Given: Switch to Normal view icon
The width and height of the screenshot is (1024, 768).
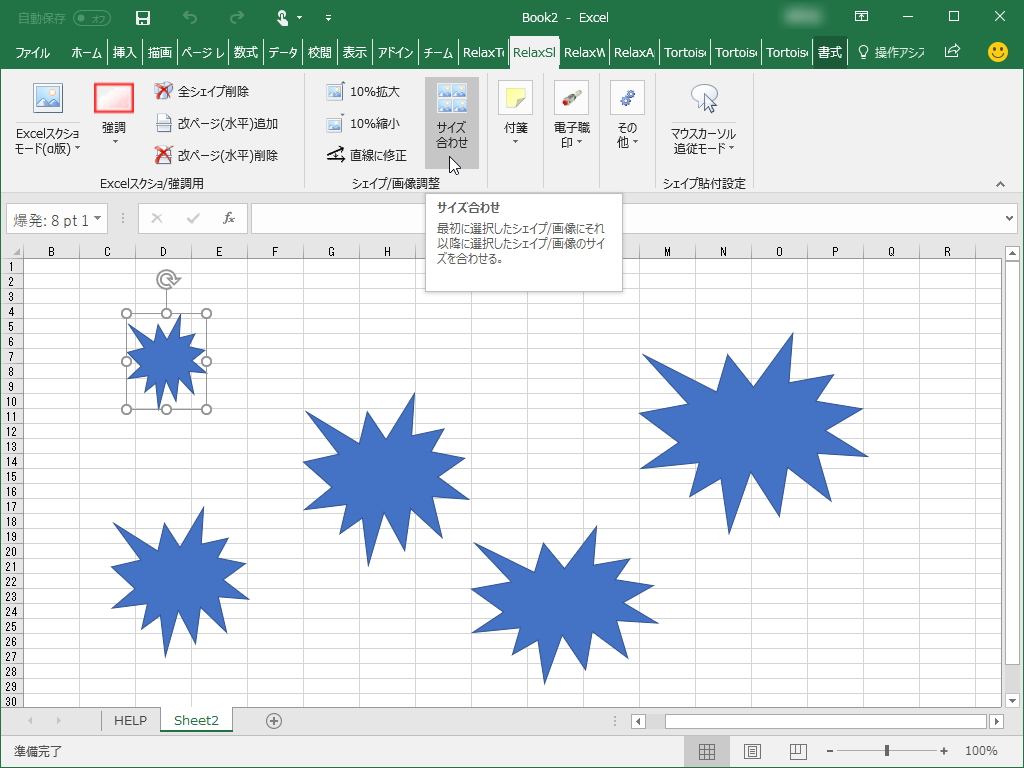Looking at the screenshot, I should (x=707, y=752).
